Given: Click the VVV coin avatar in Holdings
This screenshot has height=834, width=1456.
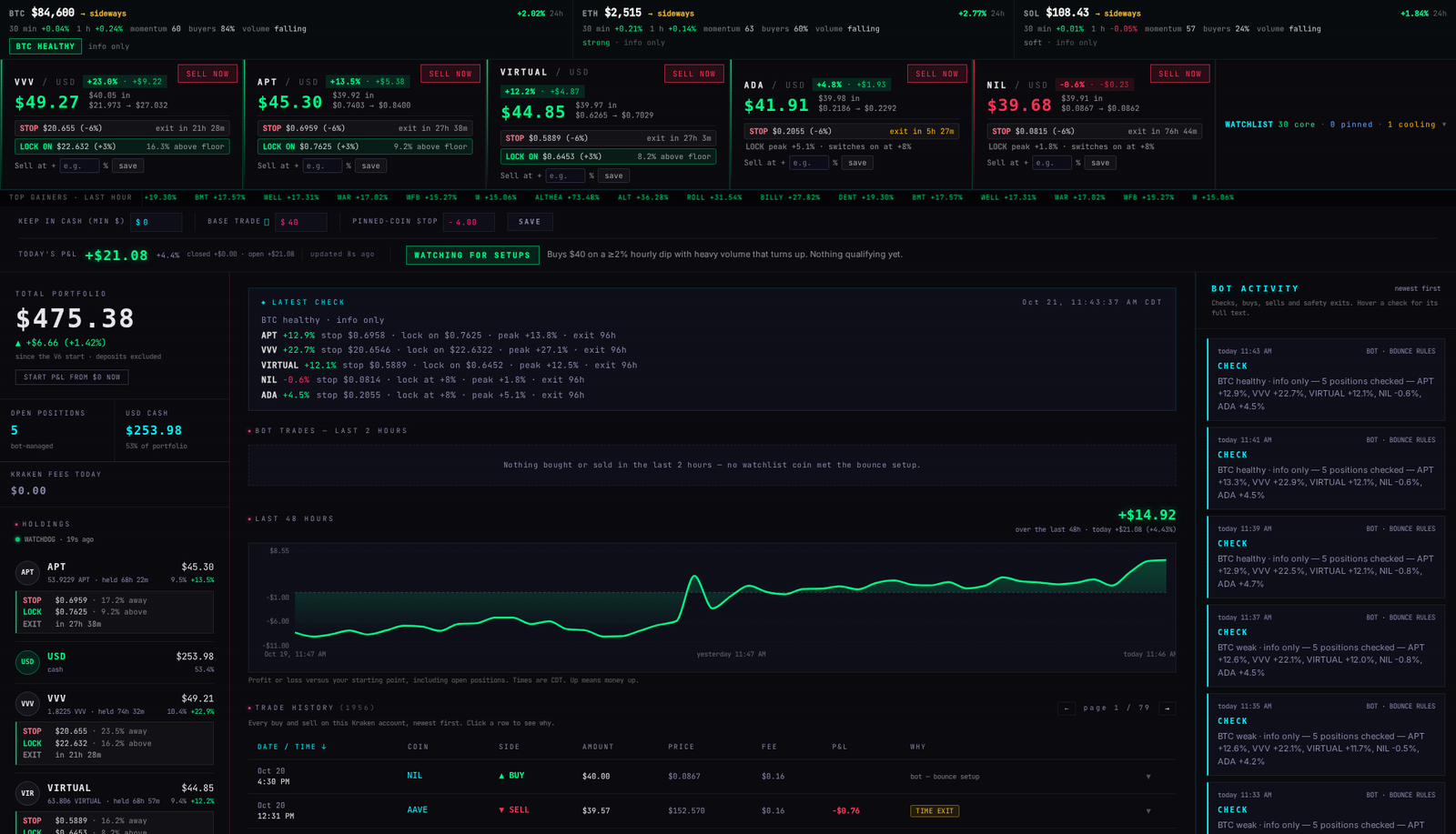Looking at the screenshot, I should coord(27,703).
